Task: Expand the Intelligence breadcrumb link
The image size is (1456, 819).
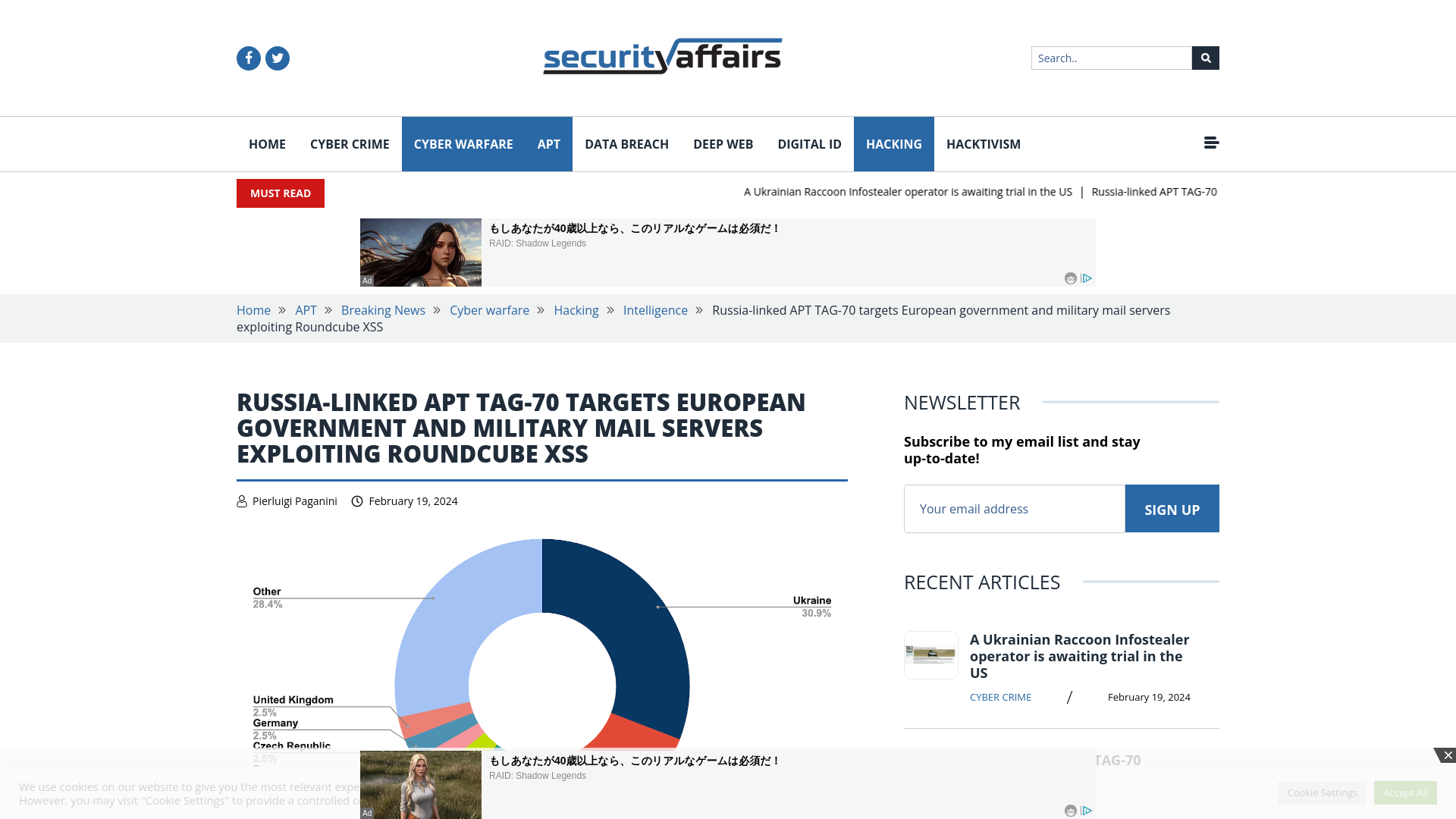Action: [x=655, y=310]
